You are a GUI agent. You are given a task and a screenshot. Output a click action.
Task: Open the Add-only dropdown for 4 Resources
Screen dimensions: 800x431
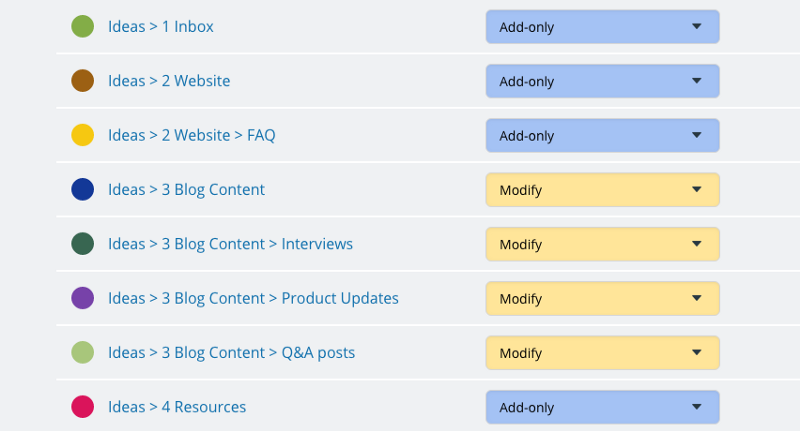603,407
